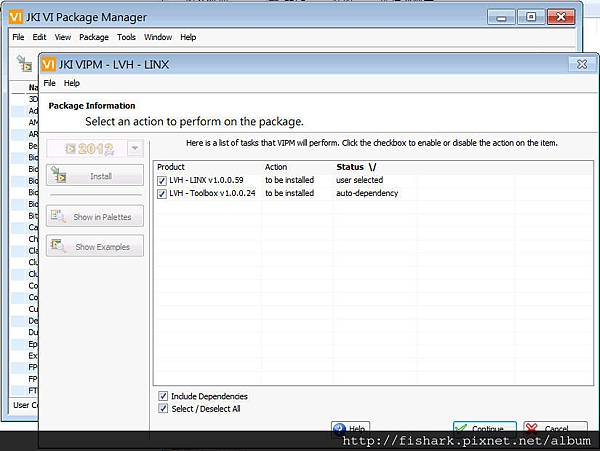
Task: Open Help menu in VI Package Manager window
Action: tap(188, 37)
